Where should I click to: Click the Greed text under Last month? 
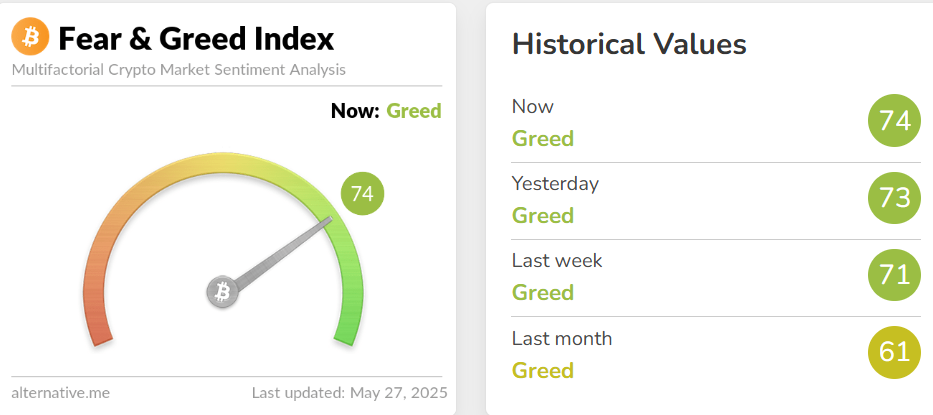click(x=543, y=370)
